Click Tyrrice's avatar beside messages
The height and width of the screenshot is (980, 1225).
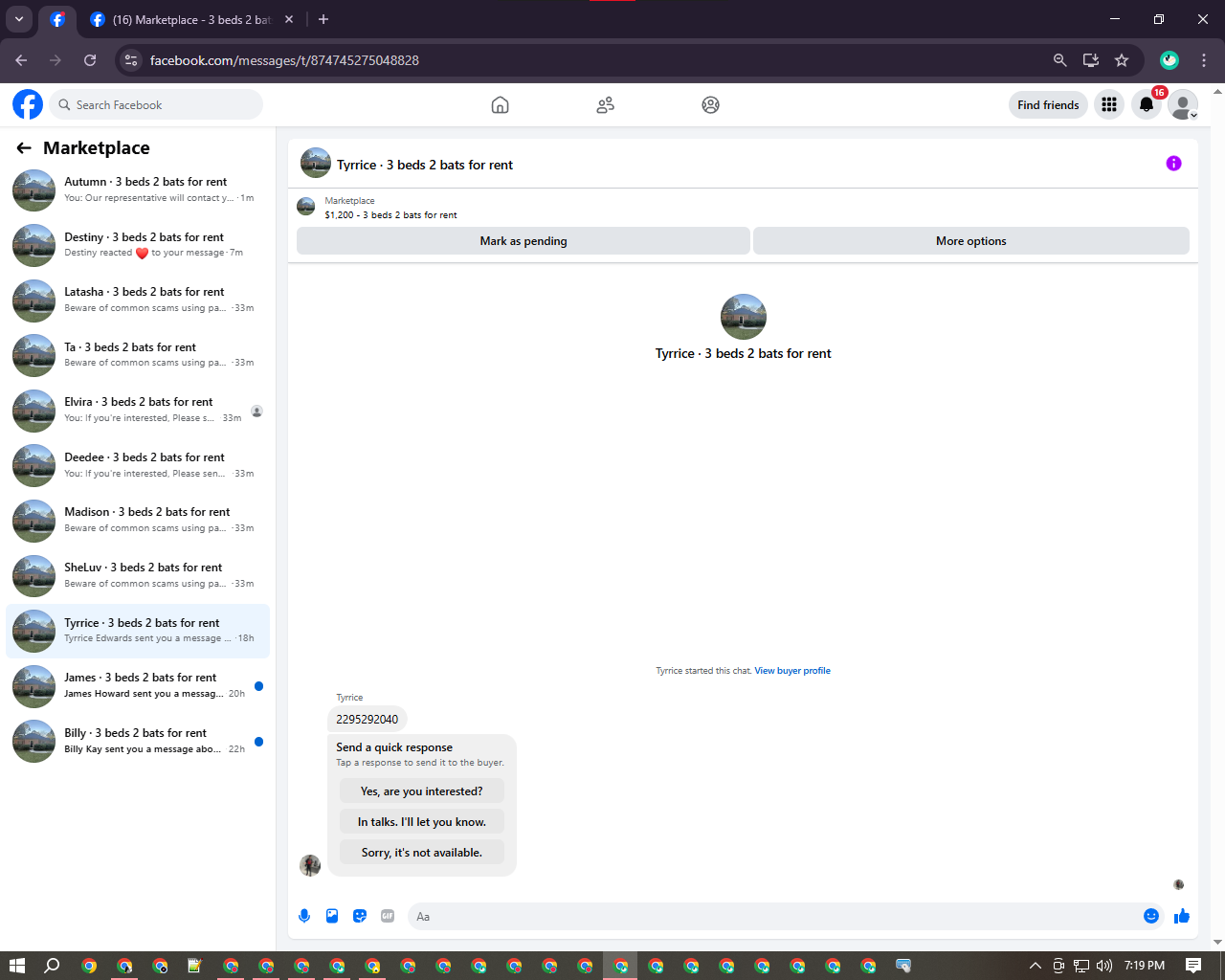[x=310, y=865]
